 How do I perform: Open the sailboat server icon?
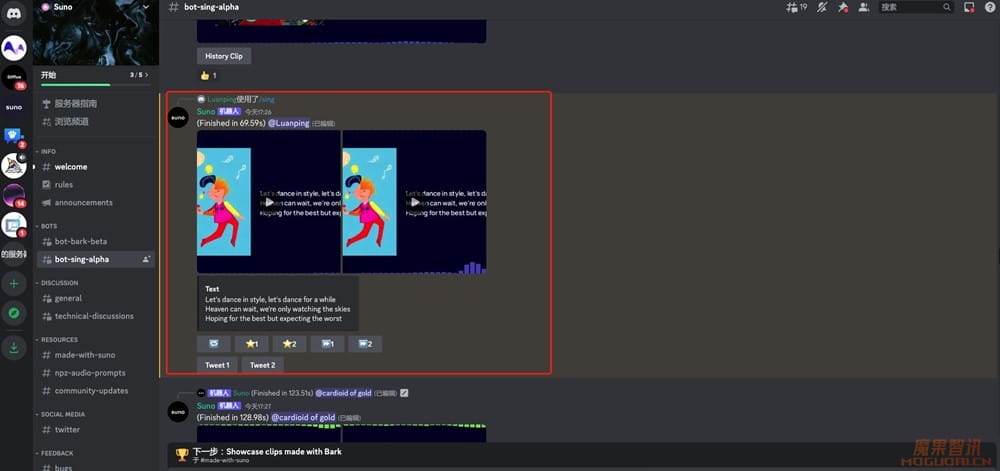(x=13, y=166)
